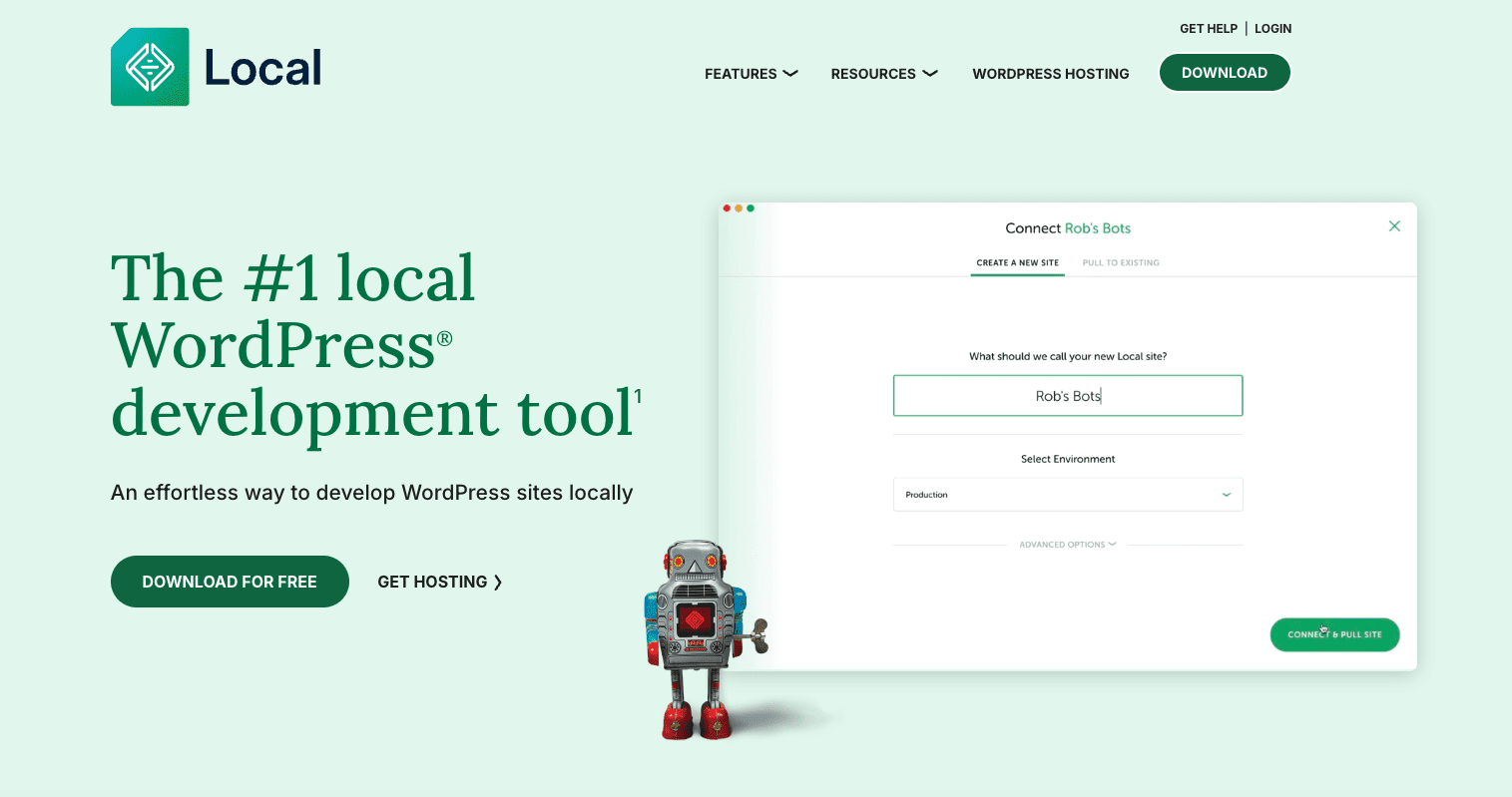Click 'An effortless way to develop WordPress sites locally'

pos(372,493)
